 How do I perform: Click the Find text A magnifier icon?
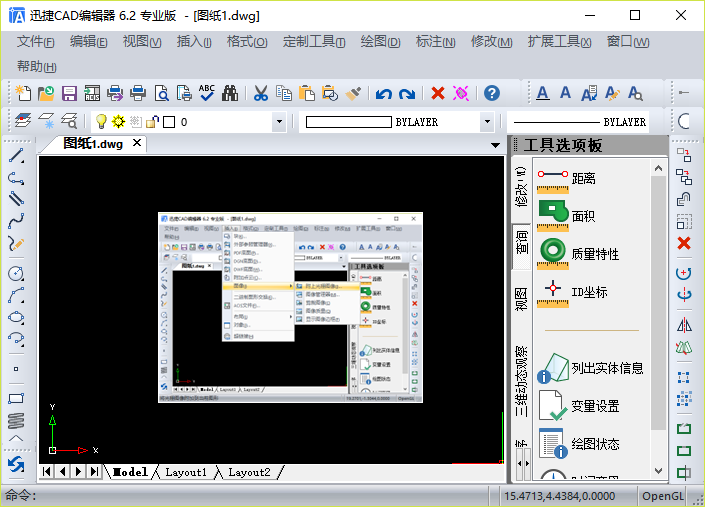(x=635, y=94)
